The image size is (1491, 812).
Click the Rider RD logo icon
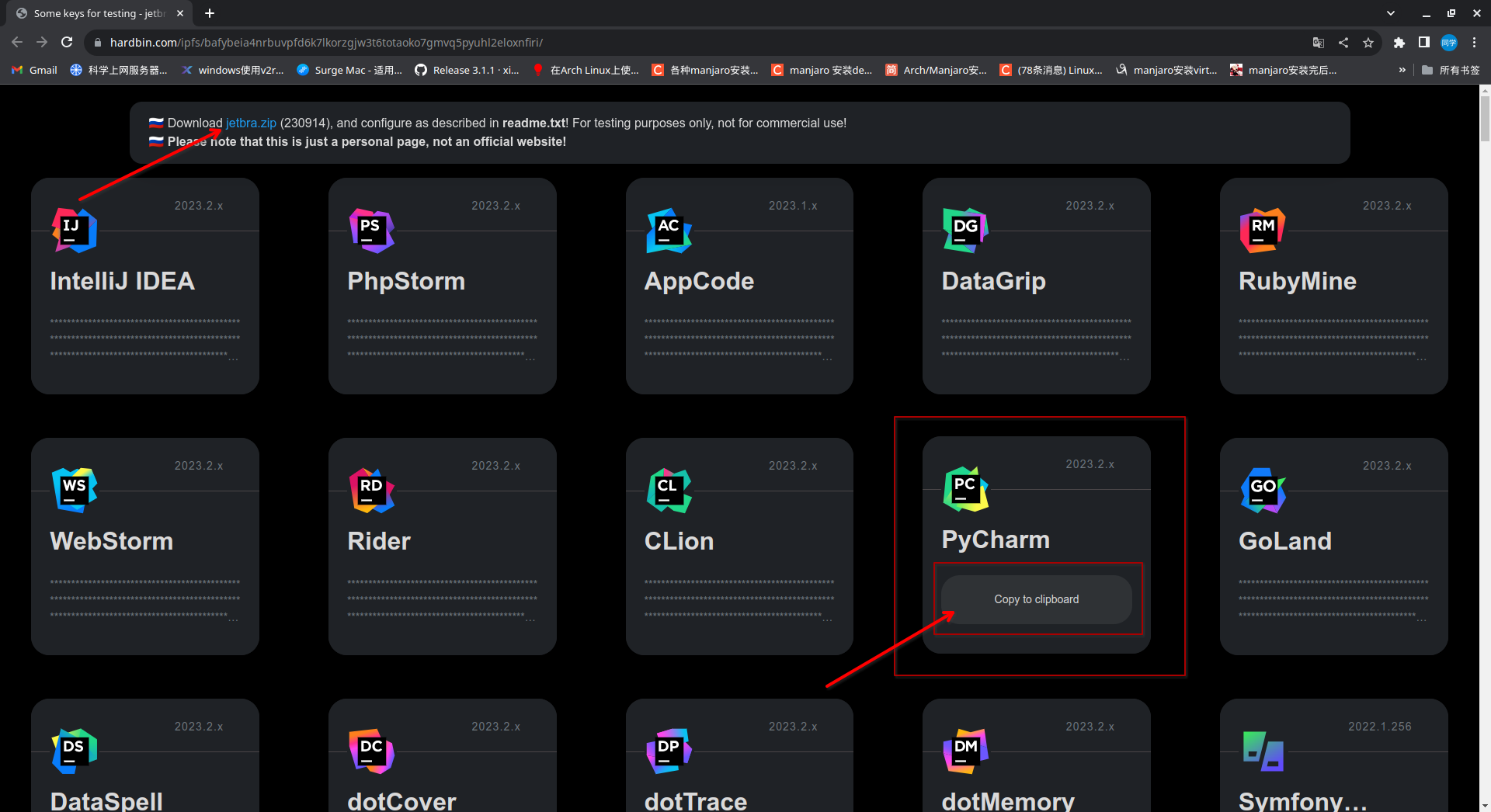(x=372, y=491)
